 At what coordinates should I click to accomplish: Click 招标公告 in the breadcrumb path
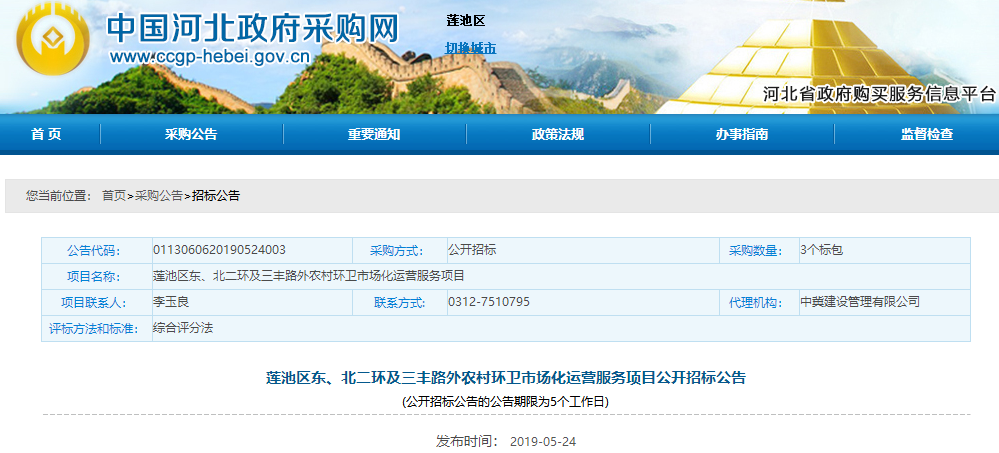216,196
